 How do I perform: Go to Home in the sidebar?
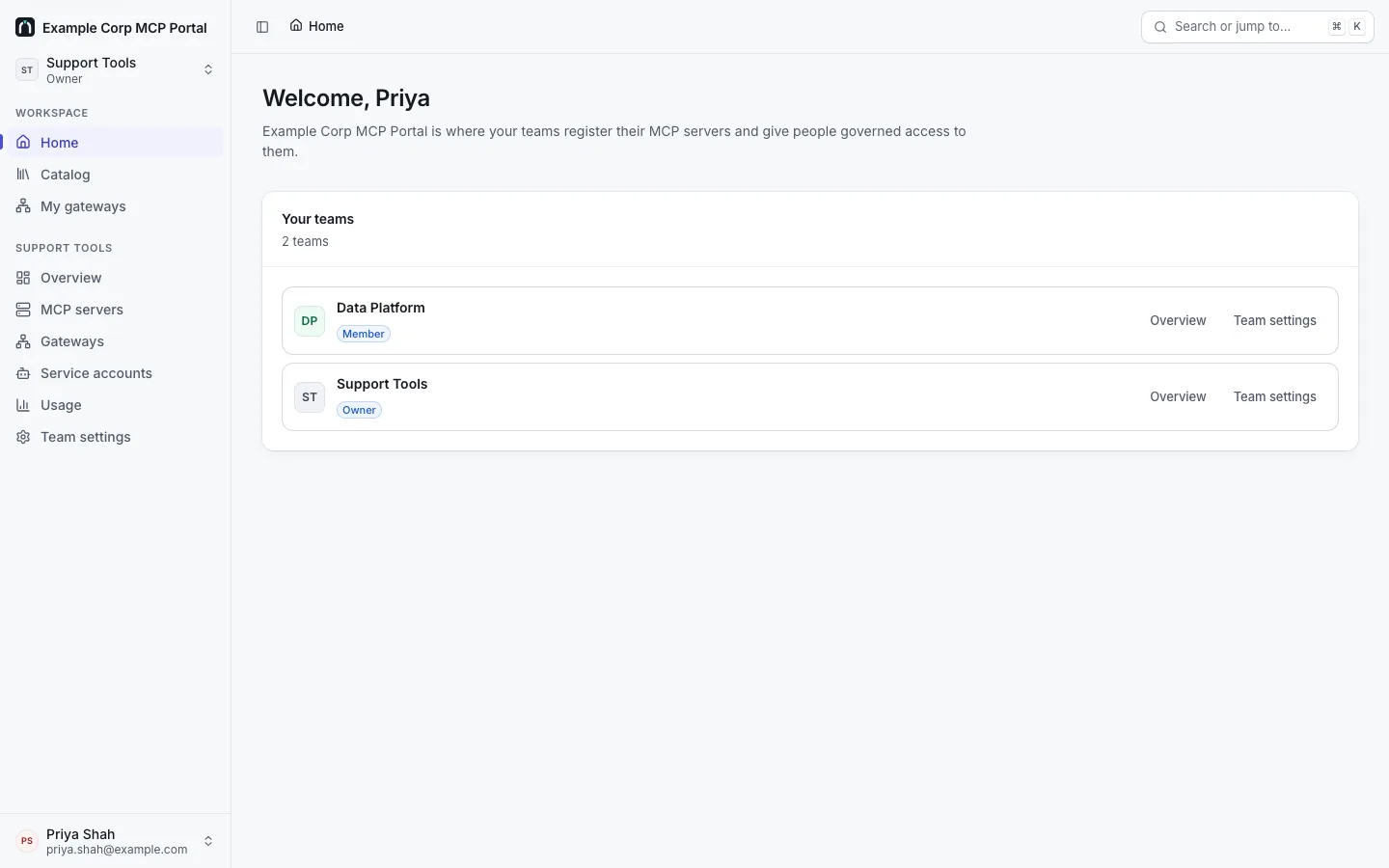(x=114, y=143)
